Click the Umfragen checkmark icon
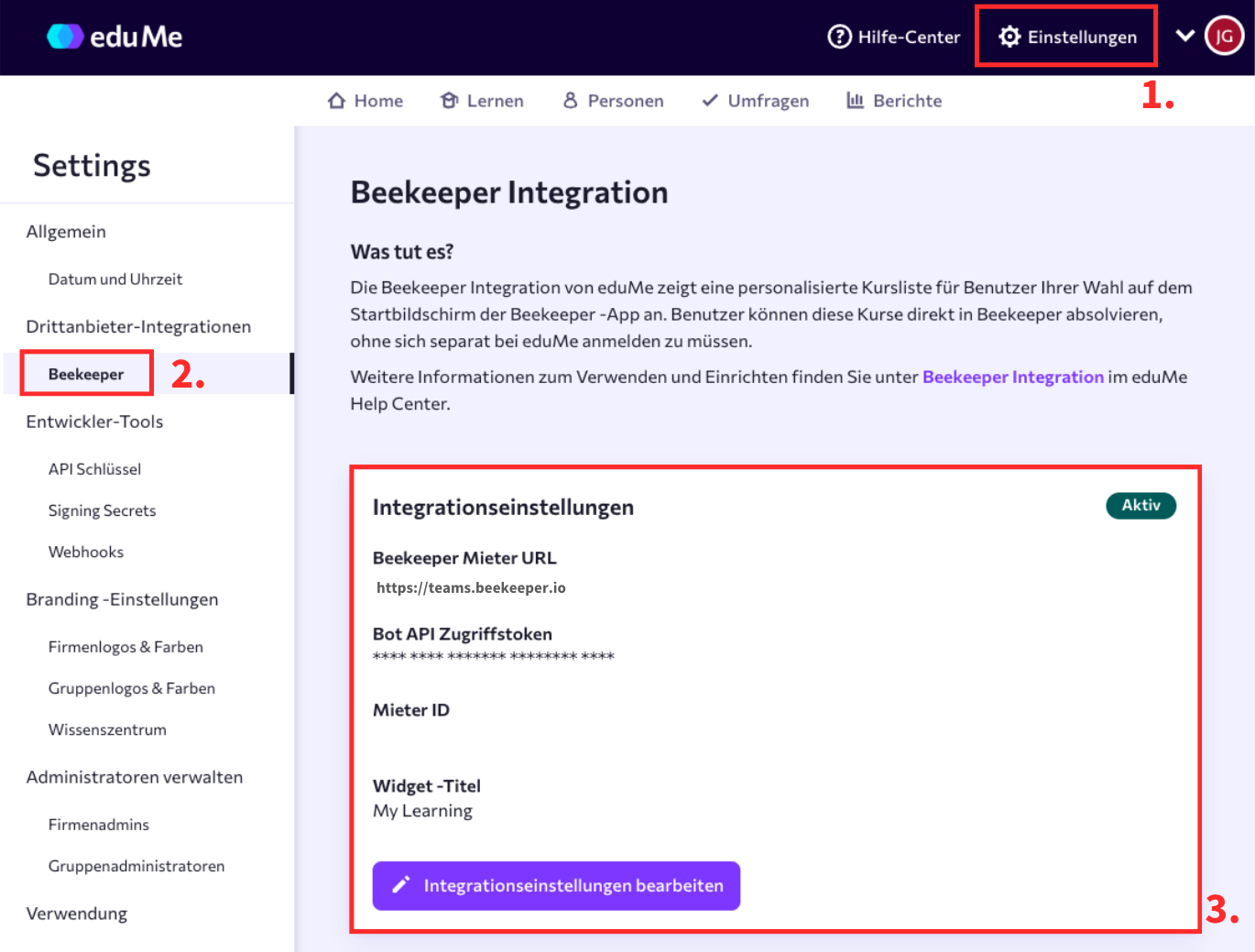The width and height of the screenshot is (1255, 952). pos(709,101)
